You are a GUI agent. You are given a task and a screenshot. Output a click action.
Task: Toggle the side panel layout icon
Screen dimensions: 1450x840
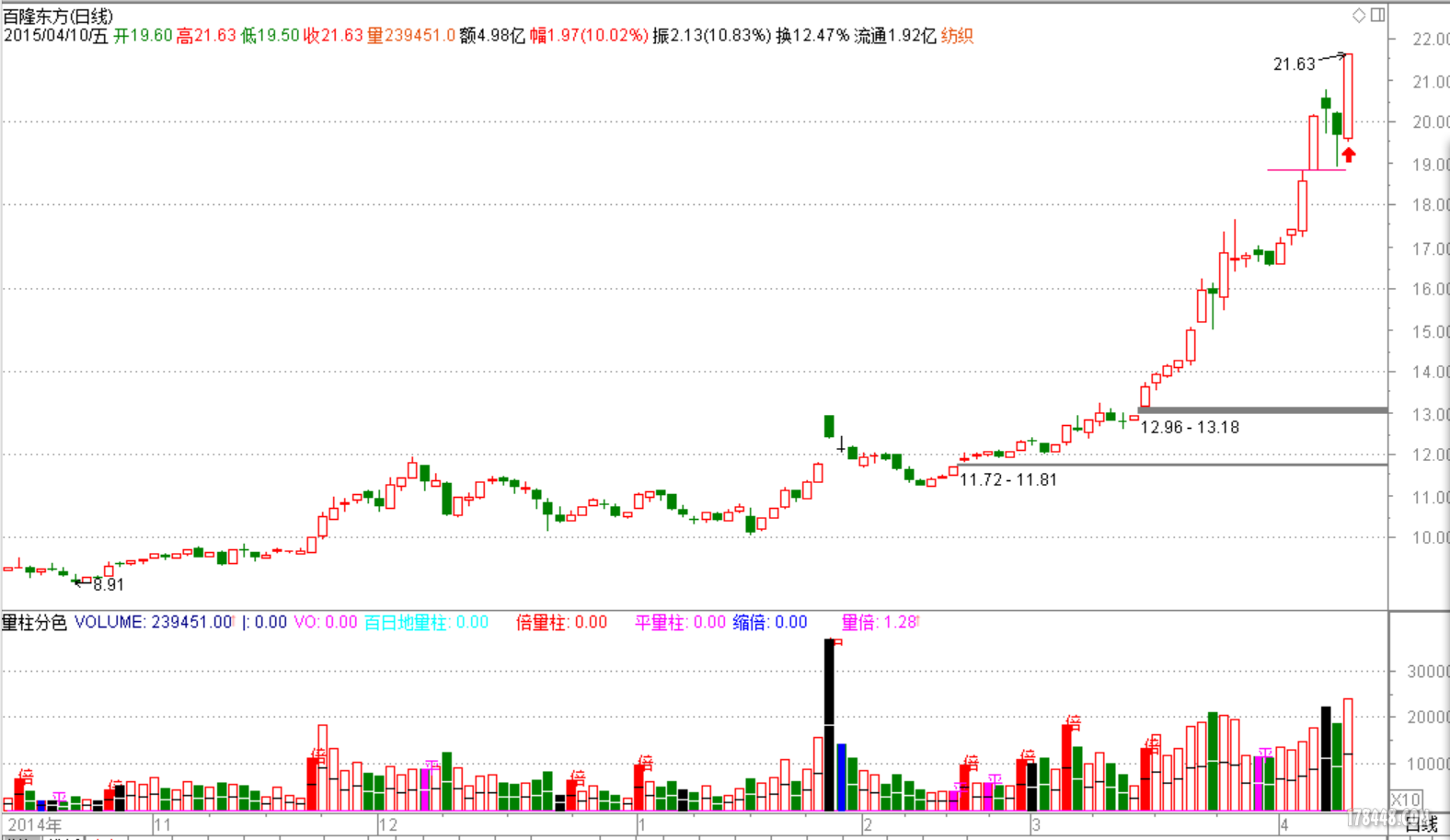point(1377,15)
